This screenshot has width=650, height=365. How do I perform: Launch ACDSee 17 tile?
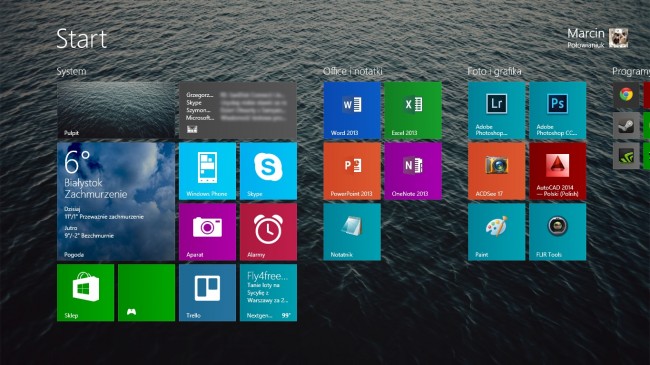[x=497, y=171]
